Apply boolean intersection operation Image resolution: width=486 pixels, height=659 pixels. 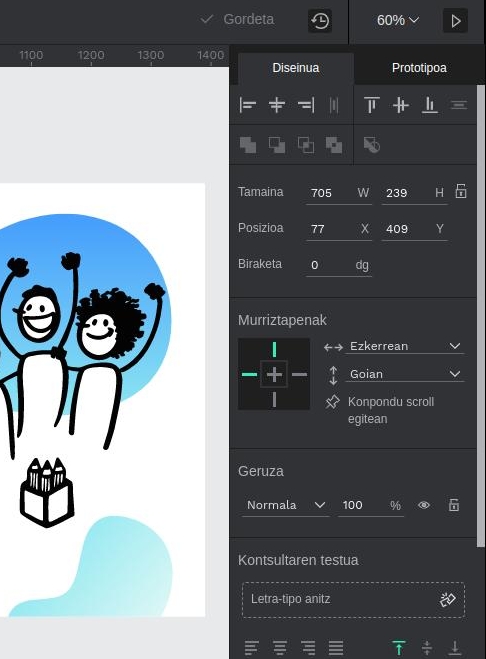[x=306, y=145]
